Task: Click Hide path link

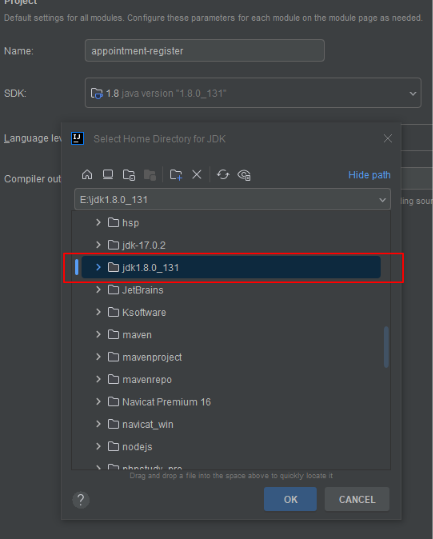Action: pyautogui.click(x=369, y=175)
